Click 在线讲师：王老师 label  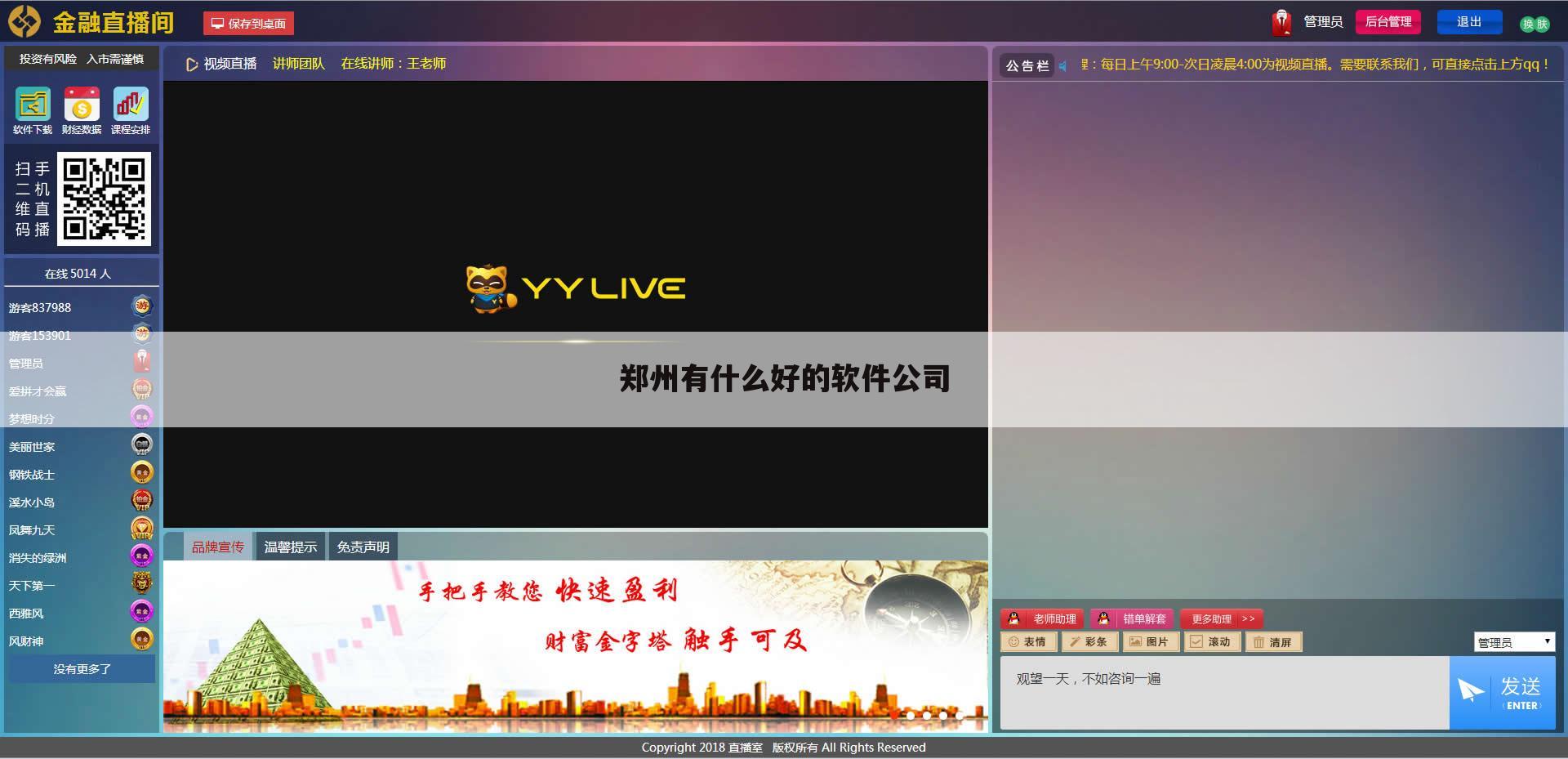pos(394,64)
